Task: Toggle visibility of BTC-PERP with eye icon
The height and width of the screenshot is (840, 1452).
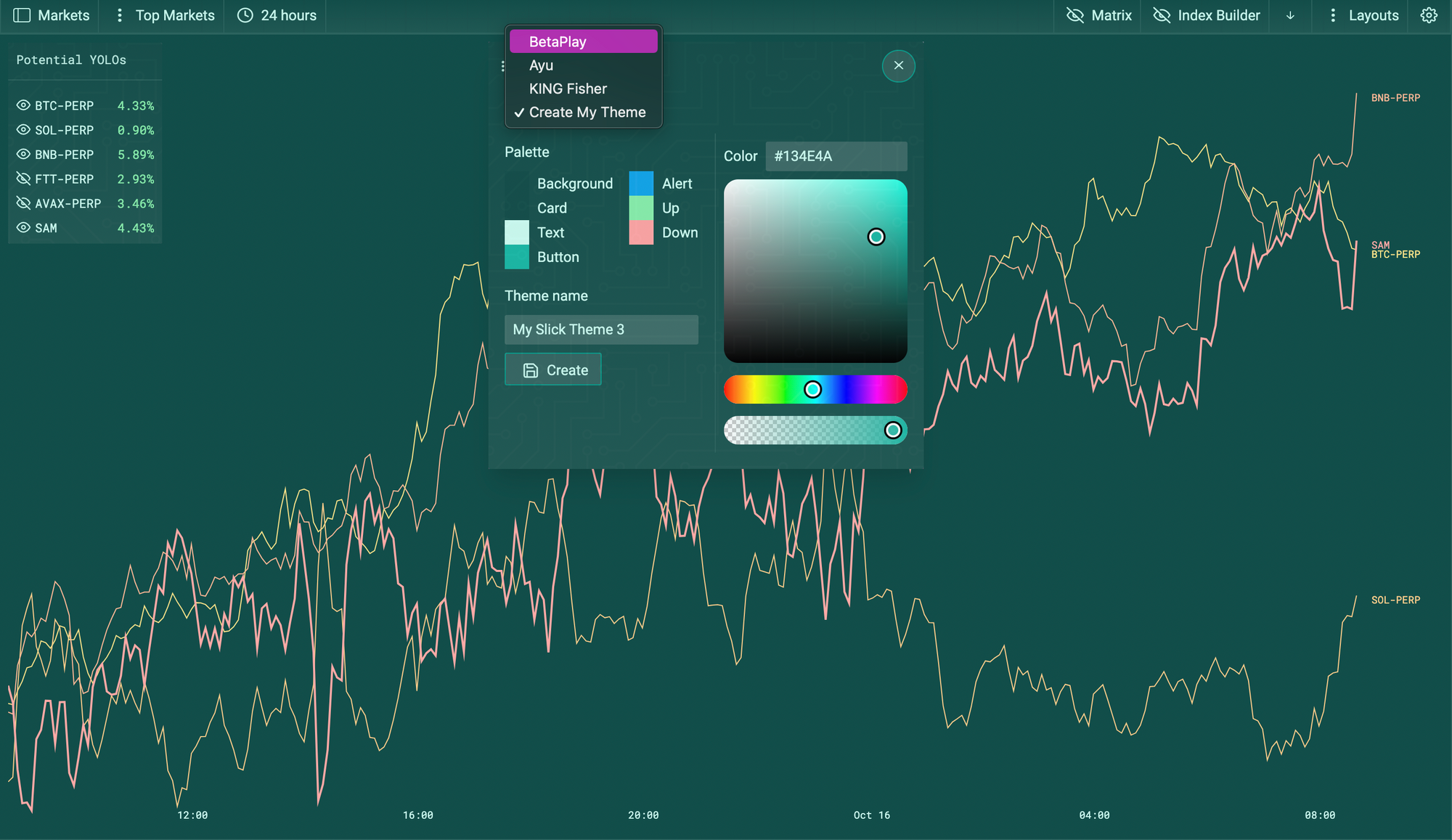Action: pos(23,105)
